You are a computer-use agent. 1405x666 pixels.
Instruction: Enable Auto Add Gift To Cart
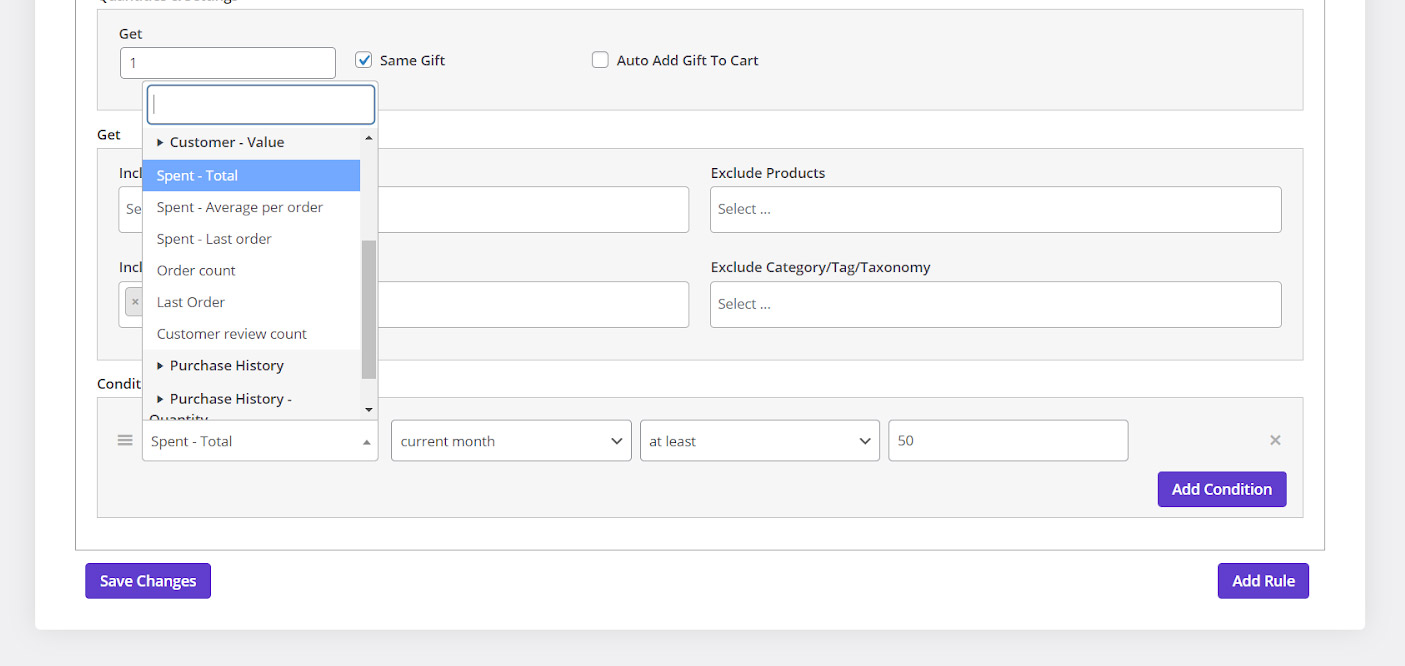[x=600, y=60]
